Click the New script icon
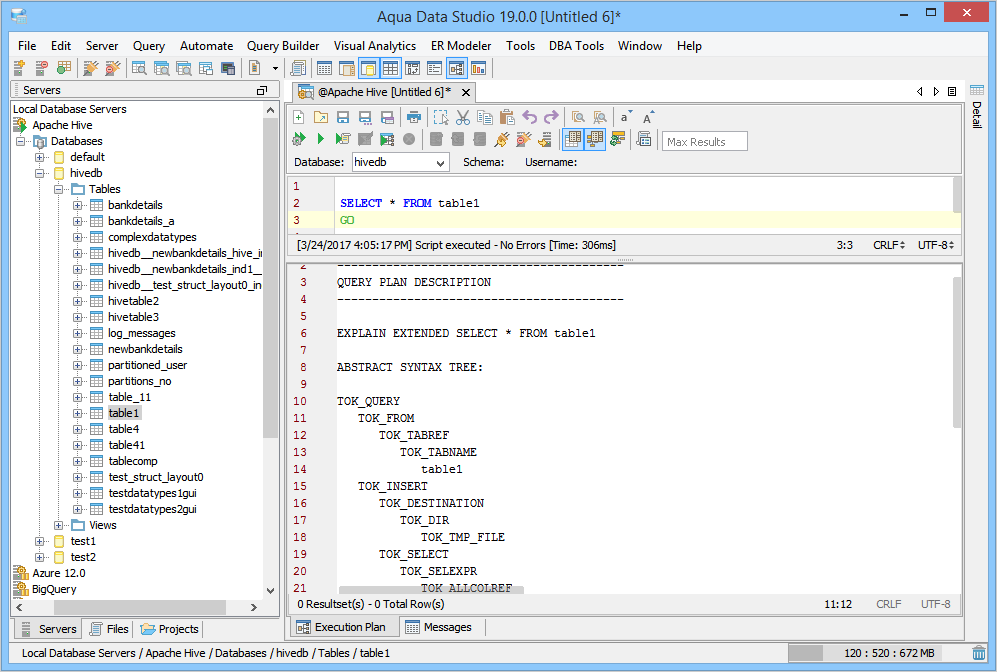Image resolution: width=997 pixels, height=672 pixels. pyautogui.click(x=299, y=117)
